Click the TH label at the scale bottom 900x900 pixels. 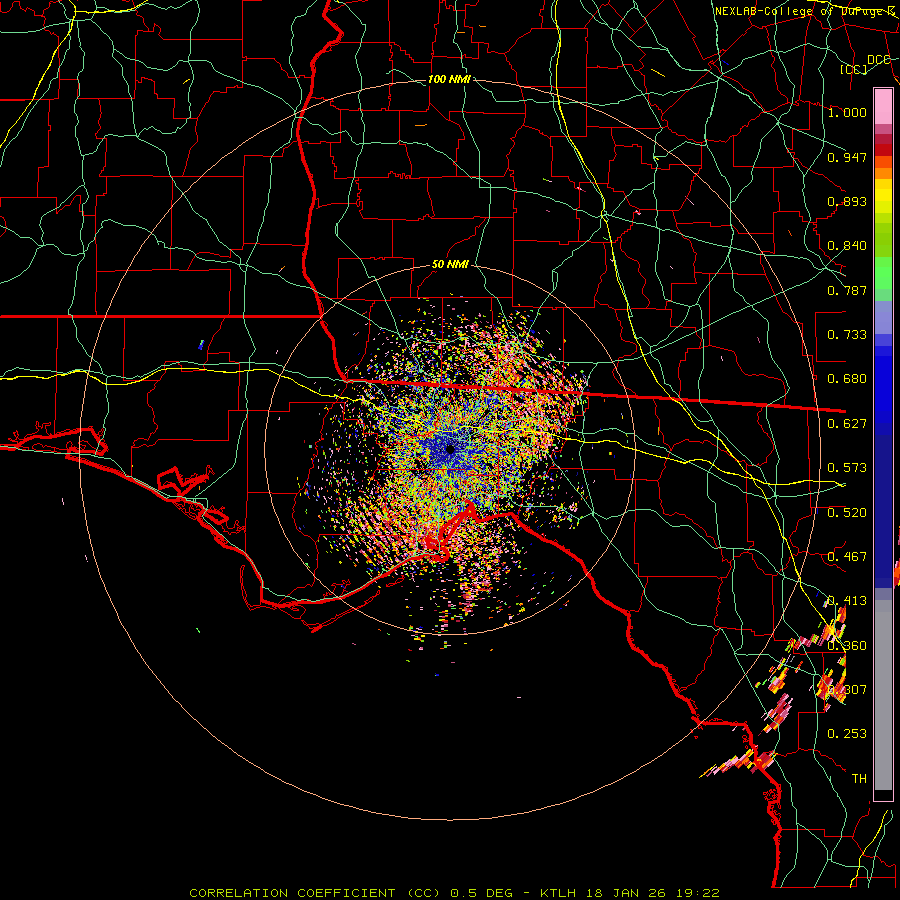[859, 779]
